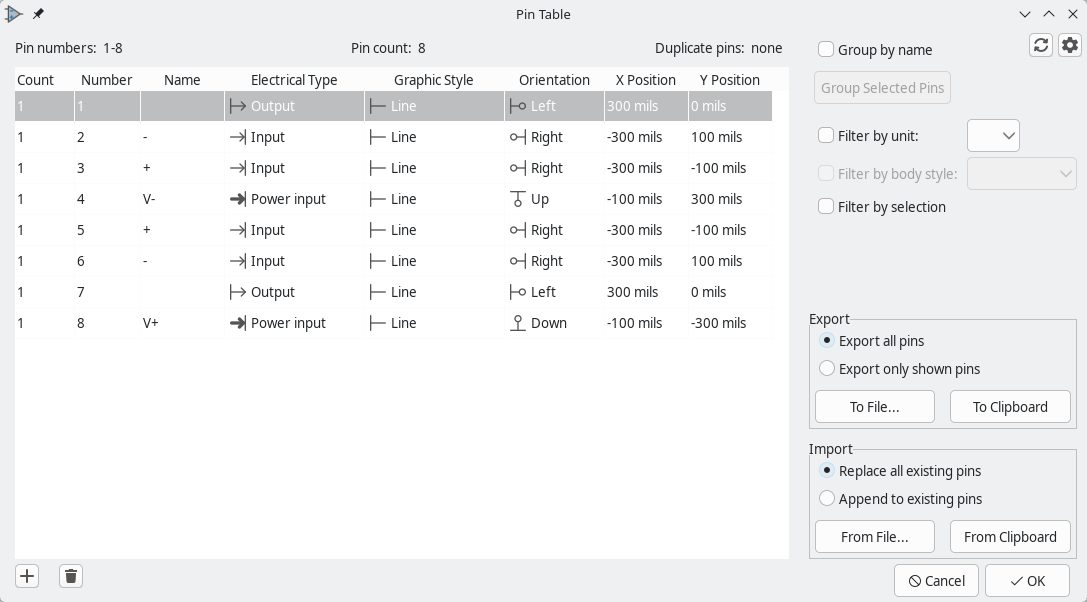Viewport: 1087px width, 602px height.
Task: Open the column settings gear icon
Action: point(1070,45)
